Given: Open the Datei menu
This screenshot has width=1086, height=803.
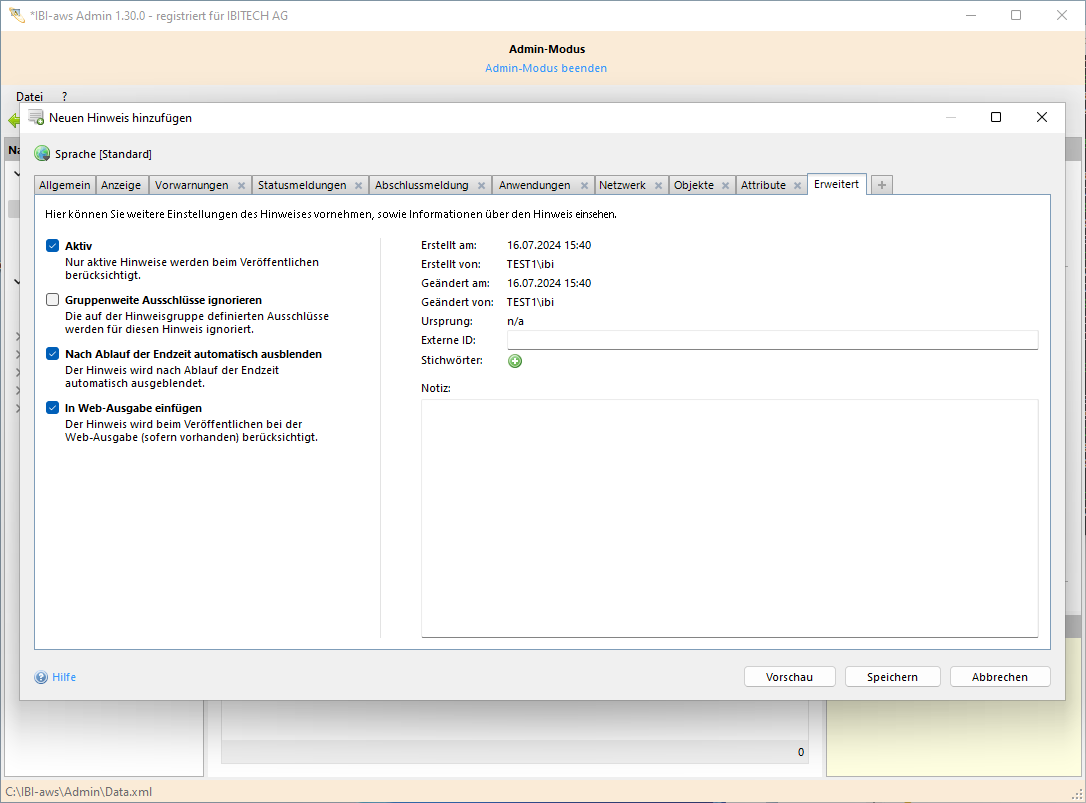Looking at the screenshot, I should [x=29, y=97].
